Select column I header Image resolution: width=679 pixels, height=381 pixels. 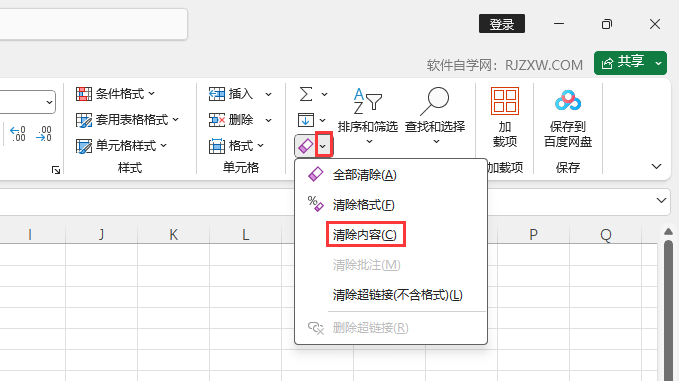[x=29, y=235]
